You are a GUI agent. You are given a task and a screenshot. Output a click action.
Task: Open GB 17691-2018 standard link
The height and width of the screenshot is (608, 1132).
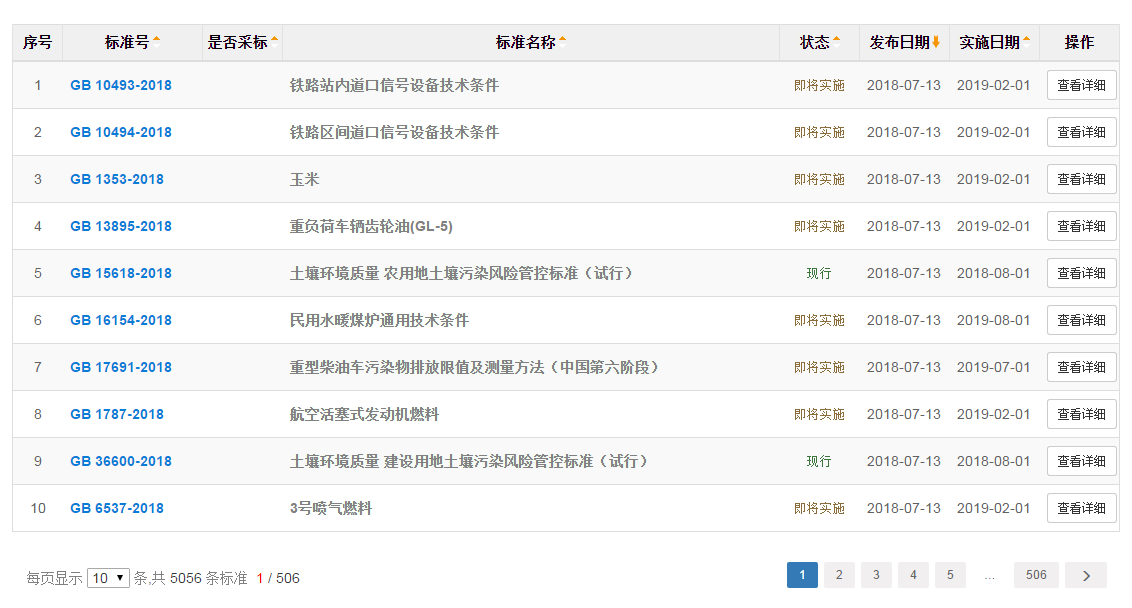tap(121, 367)
